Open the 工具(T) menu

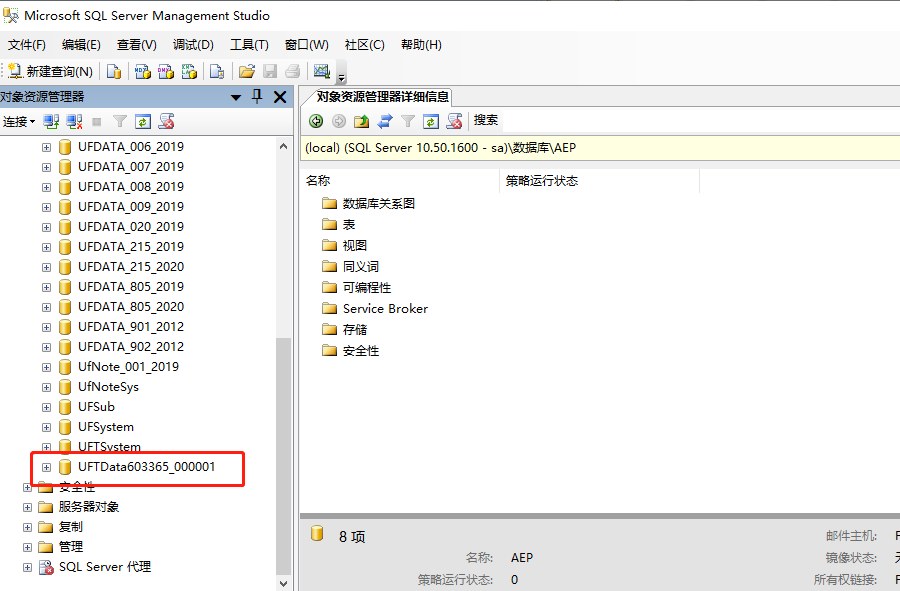click(249, 45)
